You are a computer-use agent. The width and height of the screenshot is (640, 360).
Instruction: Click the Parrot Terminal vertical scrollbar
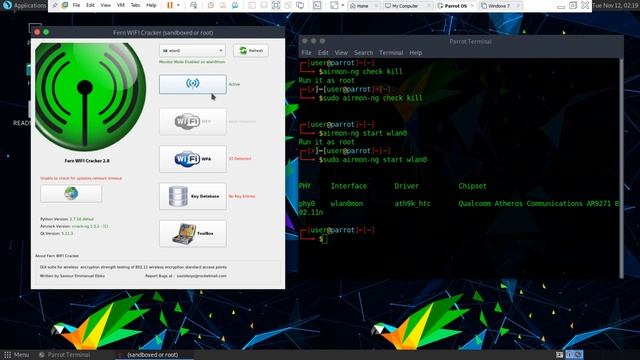tap(621, 167)
